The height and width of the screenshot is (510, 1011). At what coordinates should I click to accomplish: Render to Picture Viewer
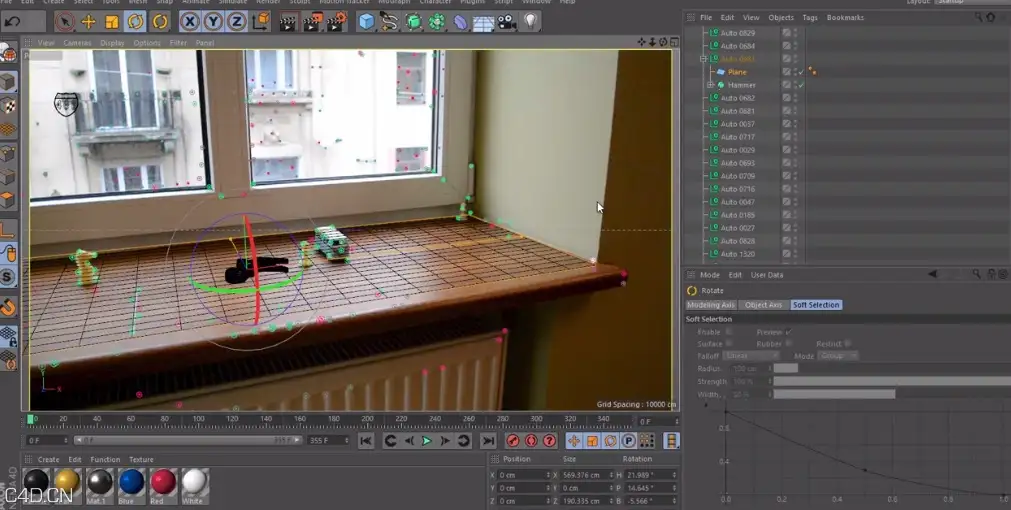click(x=312, y=23)
